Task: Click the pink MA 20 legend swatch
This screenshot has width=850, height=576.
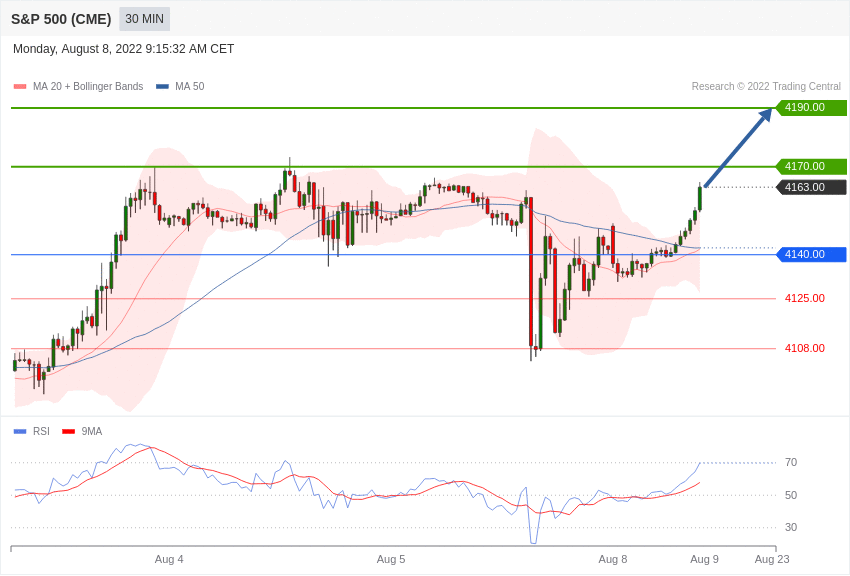Action: tap(20, 87)
